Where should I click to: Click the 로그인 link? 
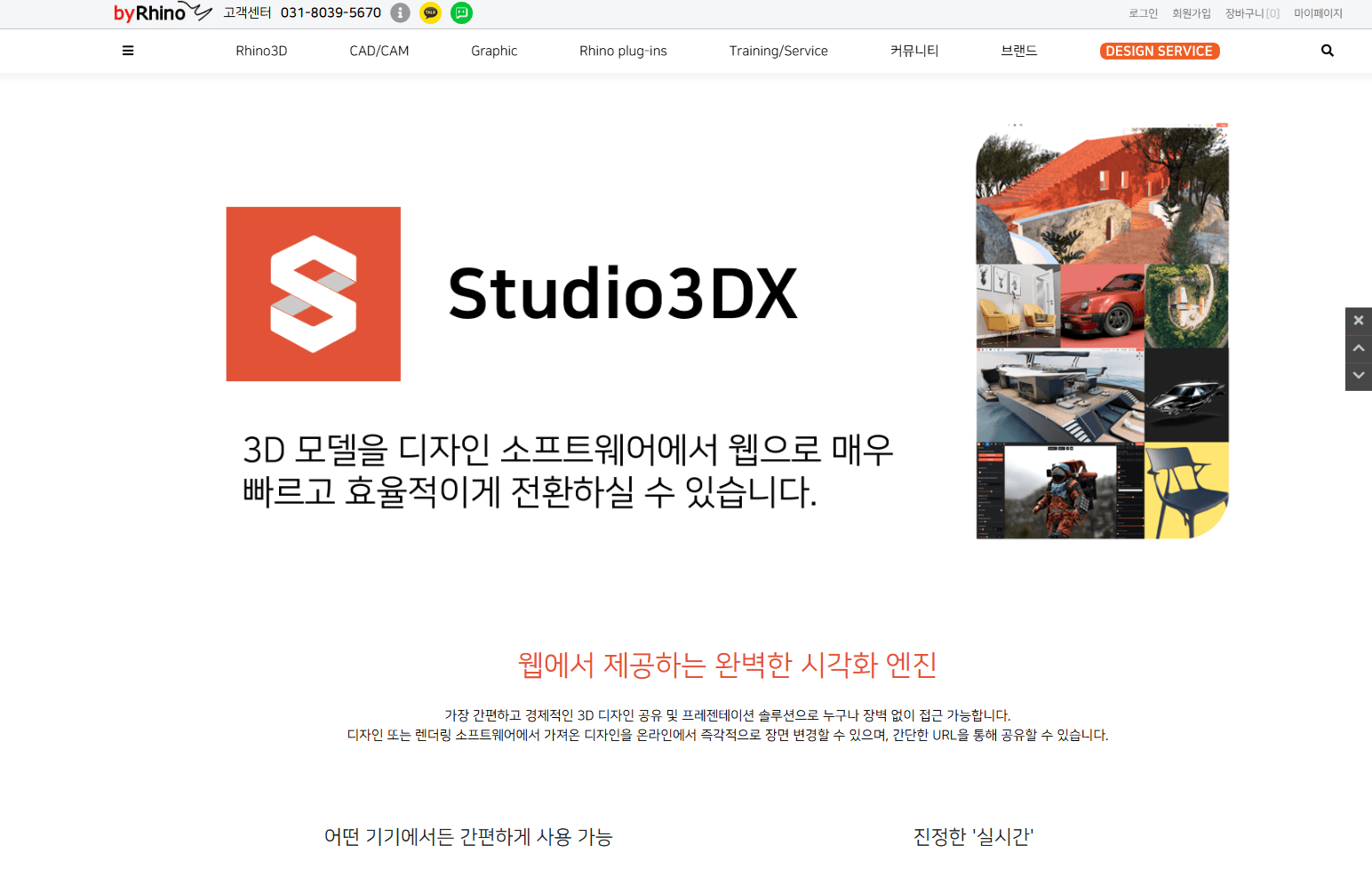click(1143, 13)
